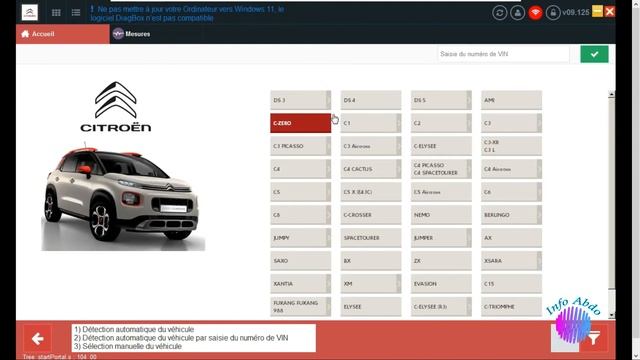This screenshot has height=360, width=640.
Task: Click the Saisie du numéro de VIN field
Action: pos(503,54)
